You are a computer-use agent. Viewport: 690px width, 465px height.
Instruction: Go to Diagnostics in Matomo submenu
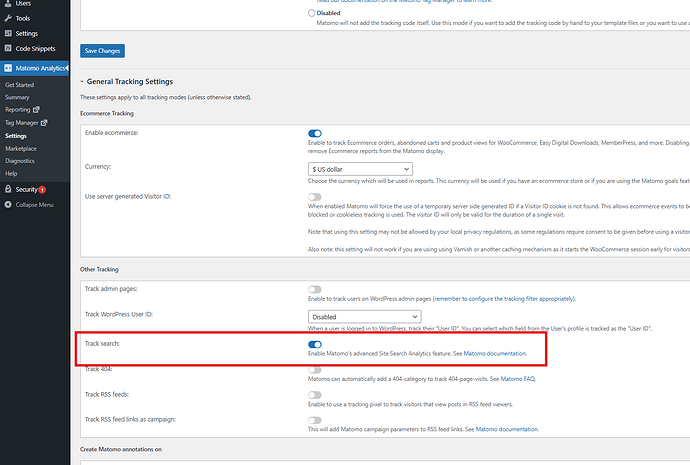point(20,160)
